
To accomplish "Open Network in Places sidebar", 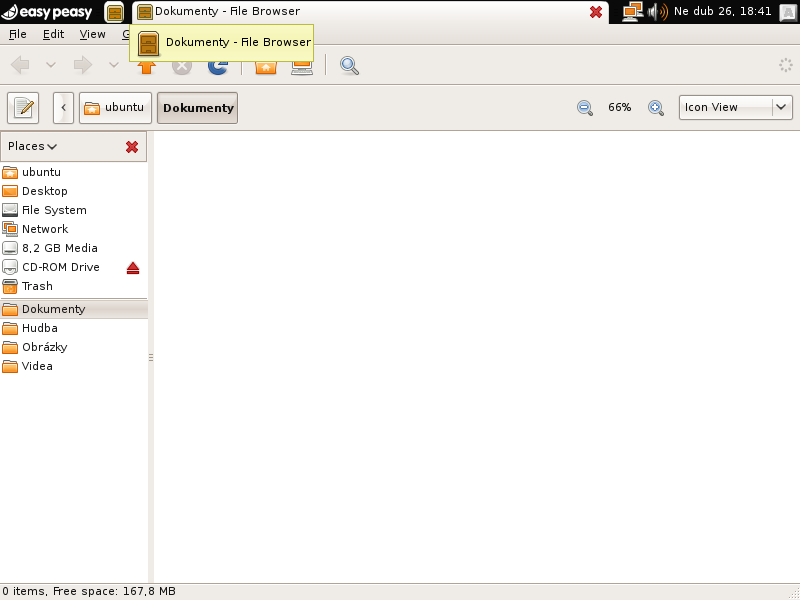I will pyautogui.click(x=74, y=229).
